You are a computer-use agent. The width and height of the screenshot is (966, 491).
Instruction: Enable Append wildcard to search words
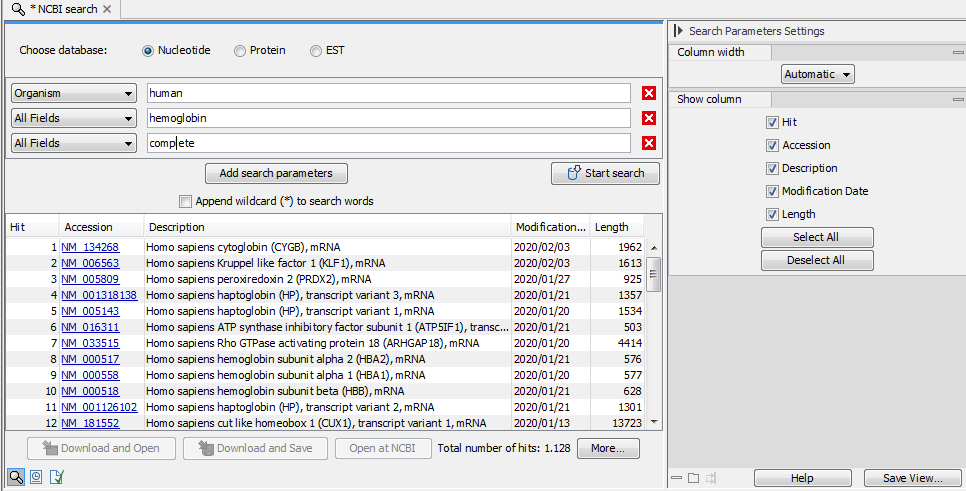coord(185,201)
